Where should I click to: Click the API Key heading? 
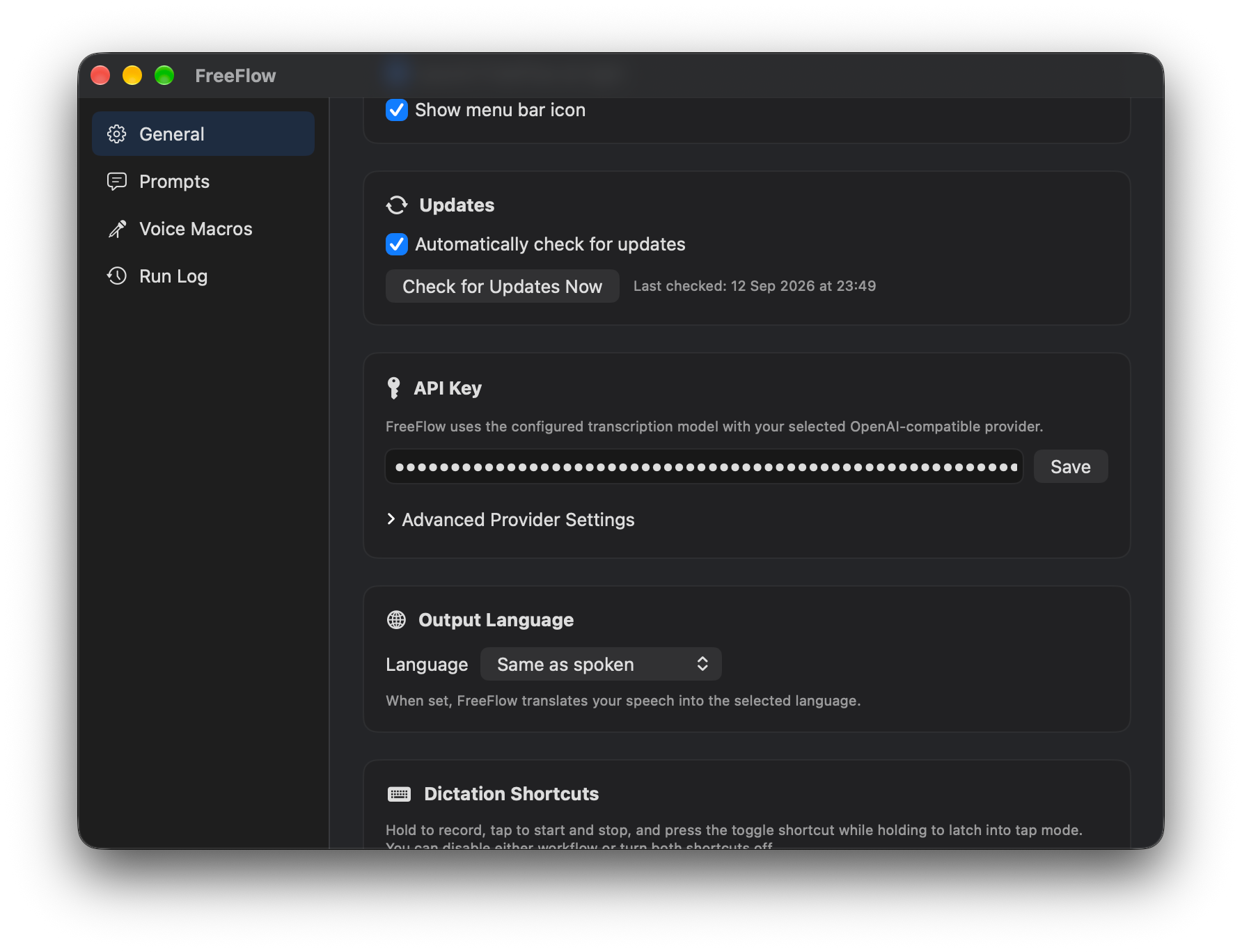(x=448, y=388)
